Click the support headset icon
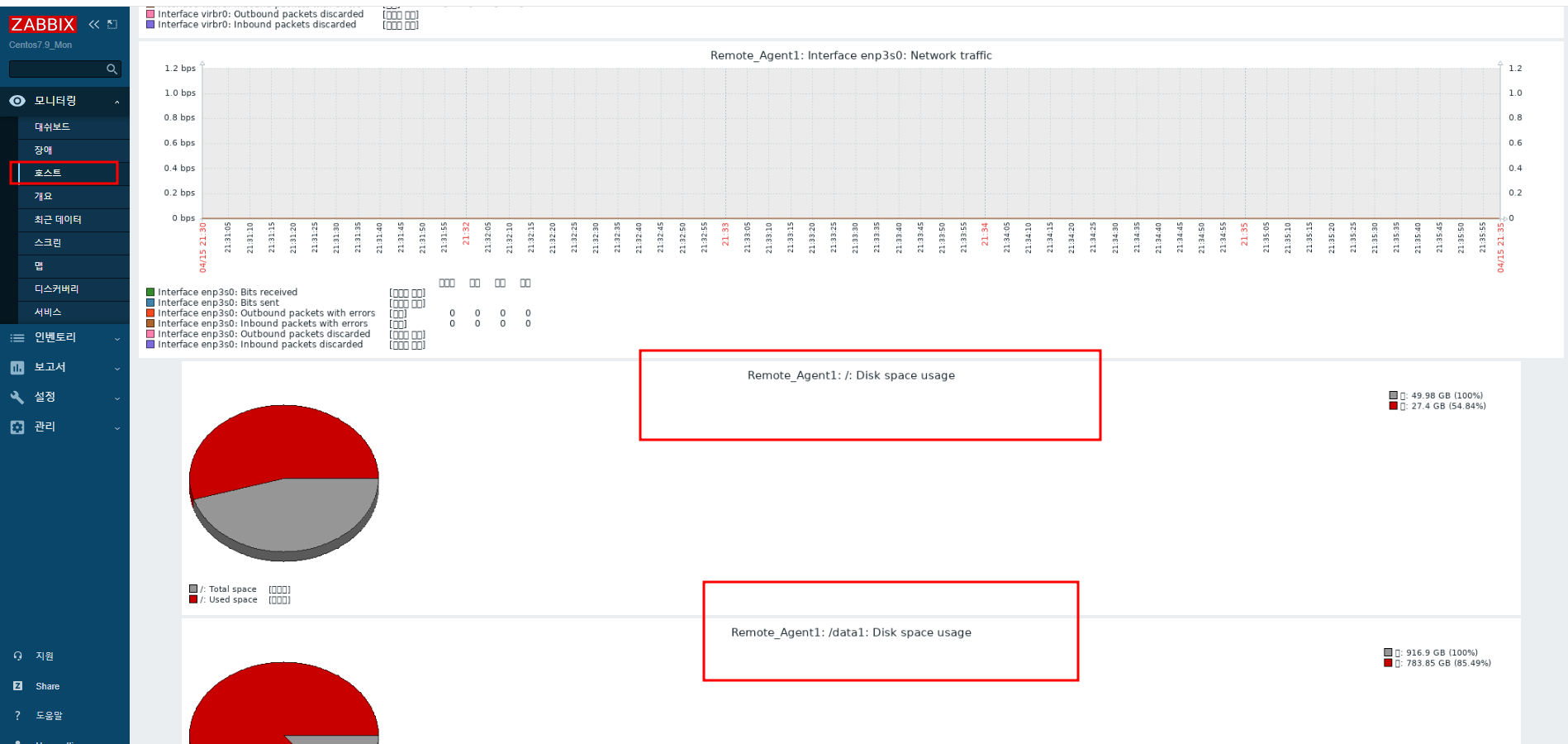Viewport: 1568px width, 744px height. pos(17,656)
